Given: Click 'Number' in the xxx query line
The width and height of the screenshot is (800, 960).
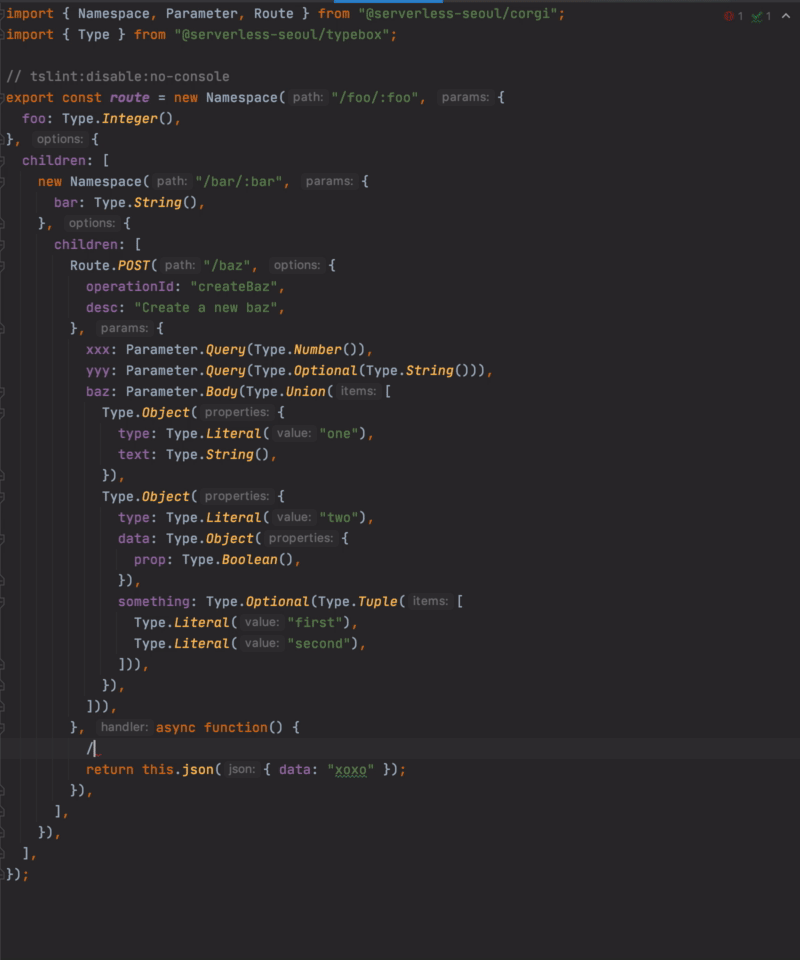Looking at the screenshot, I should [317, 350].
